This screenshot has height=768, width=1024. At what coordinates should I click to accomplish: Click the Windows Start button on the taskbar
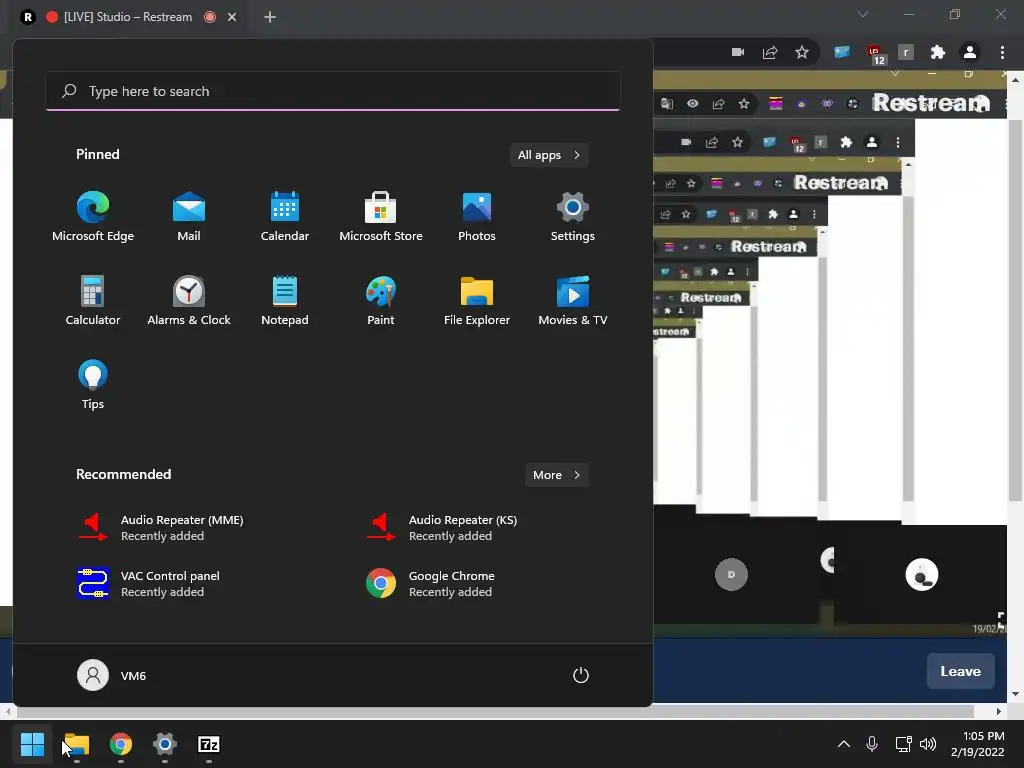click(x=32, y=744)
